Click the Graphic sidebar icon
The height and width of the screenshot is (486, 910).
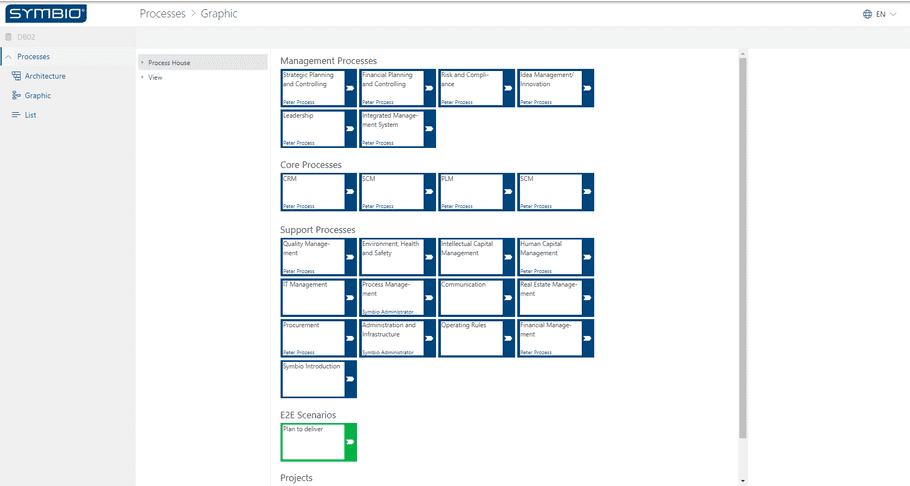click(16, 95)
